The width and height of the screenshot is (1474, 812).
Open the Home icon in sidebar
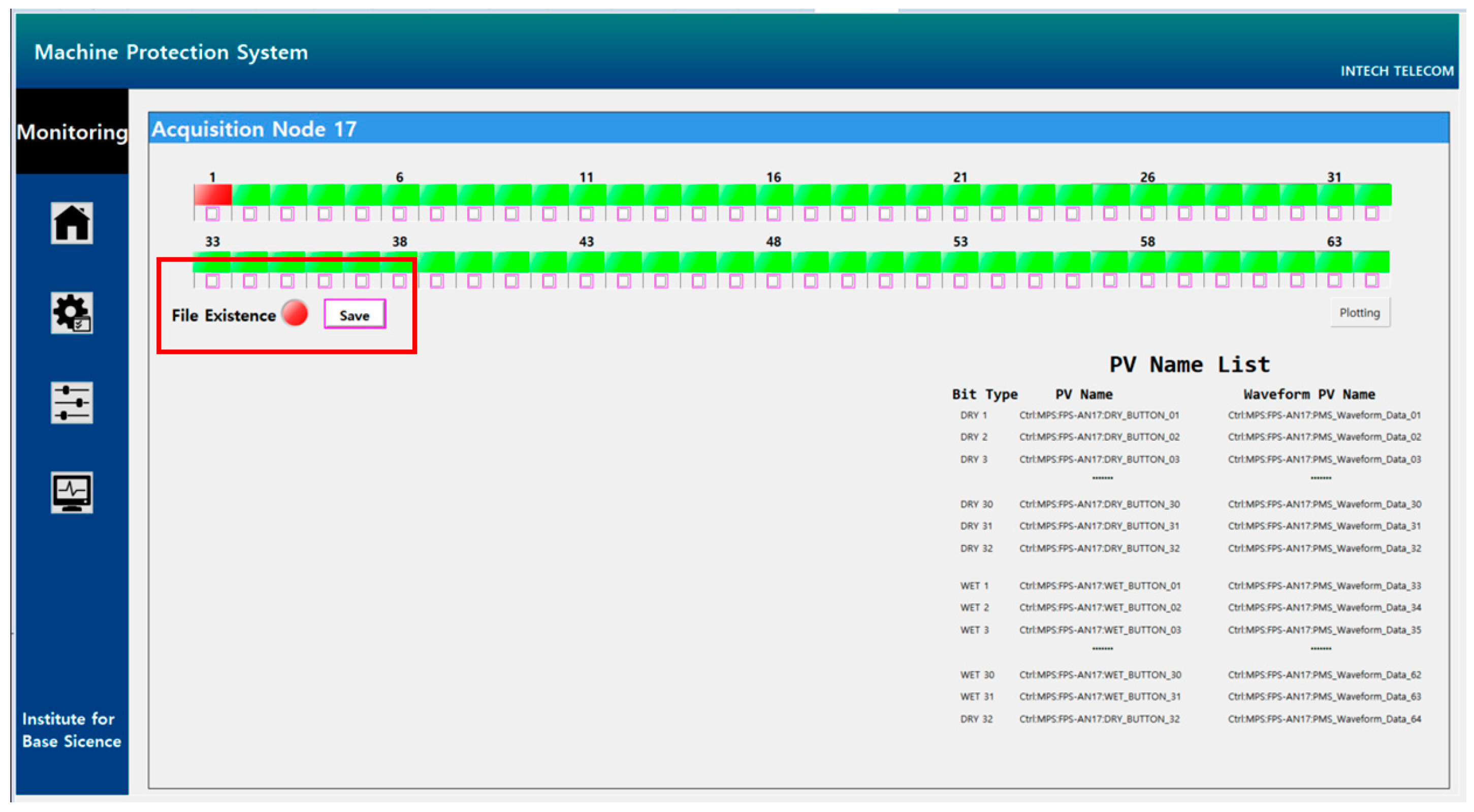(x=72, y=223)
